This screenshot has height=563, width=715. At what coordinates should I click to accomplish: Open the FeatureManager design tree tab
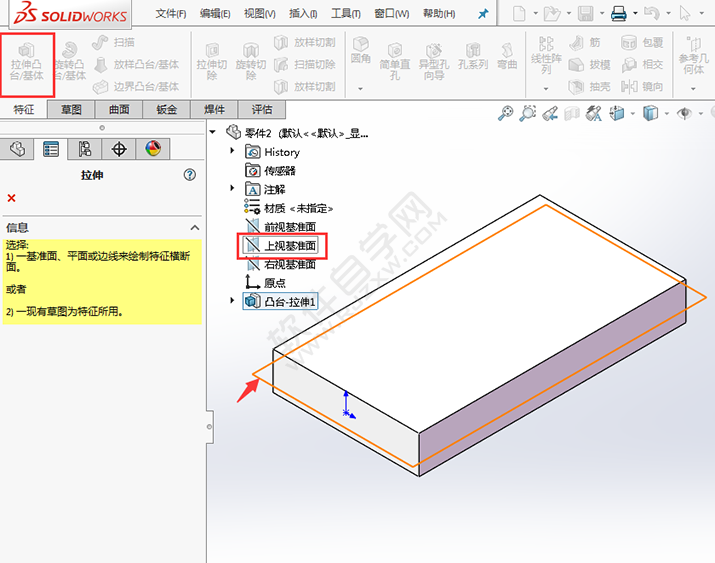(x=17, y=149)
